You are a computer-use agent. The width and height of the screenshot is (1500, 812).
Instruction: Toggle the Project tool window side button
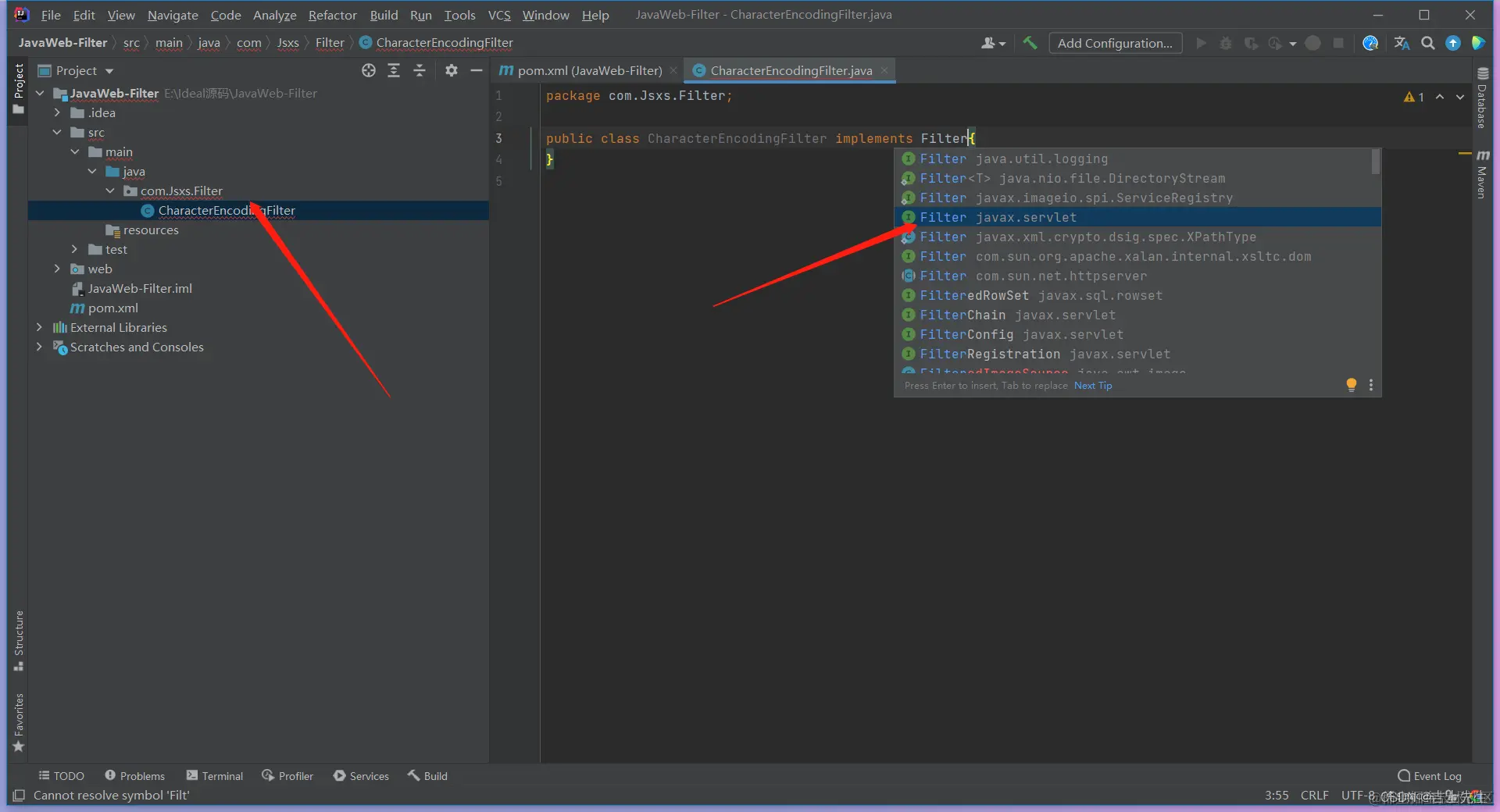(19, 89)
